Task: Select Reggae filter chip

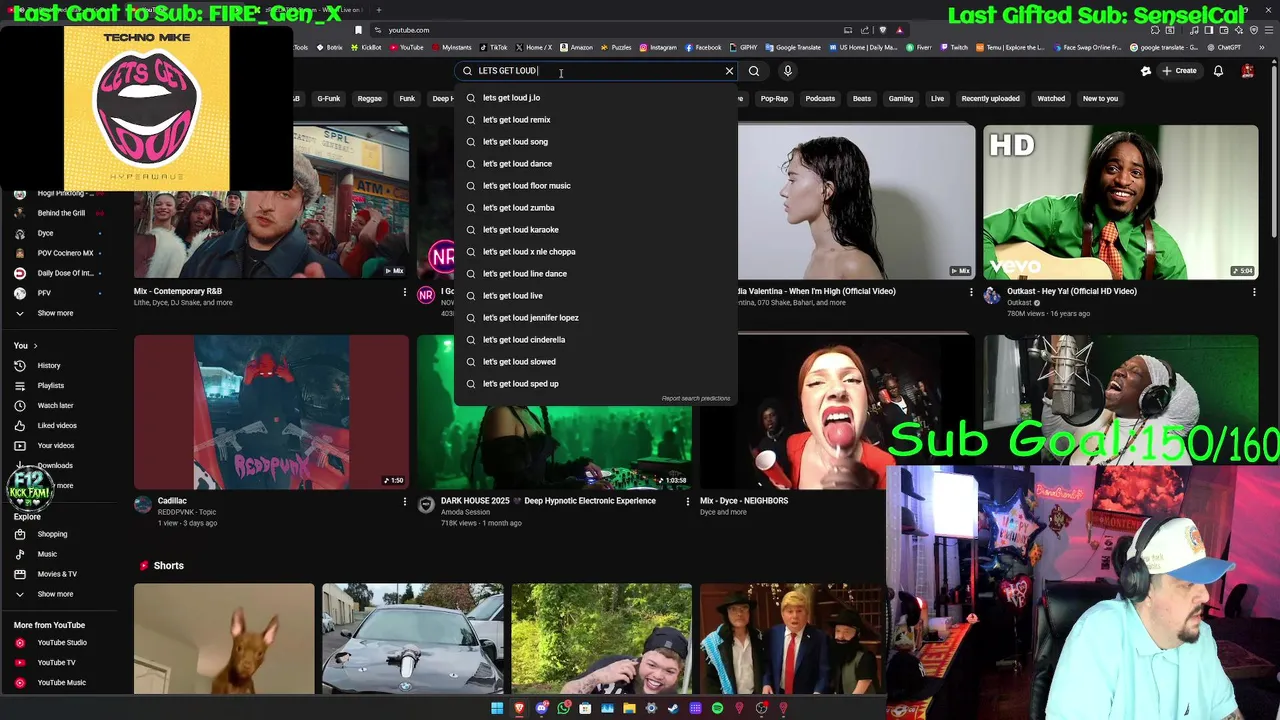Action: [x=370, y=99]
